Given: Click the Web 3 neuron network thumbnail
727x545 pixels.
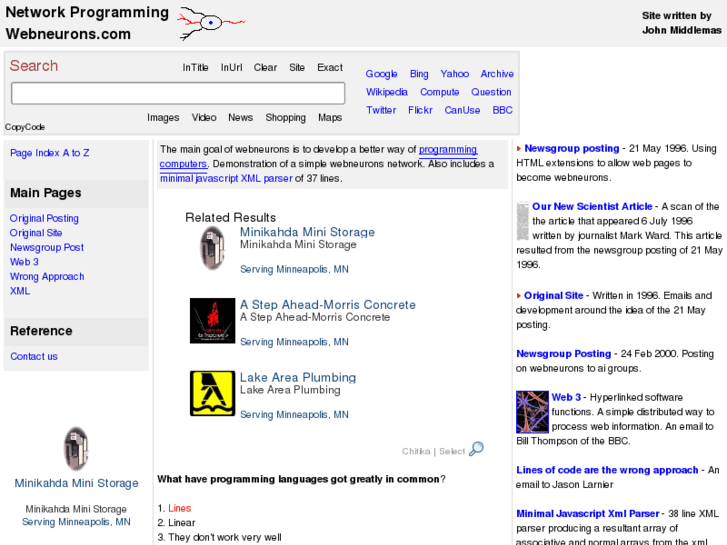Looking at the screenshot, I should click(532, 412).
